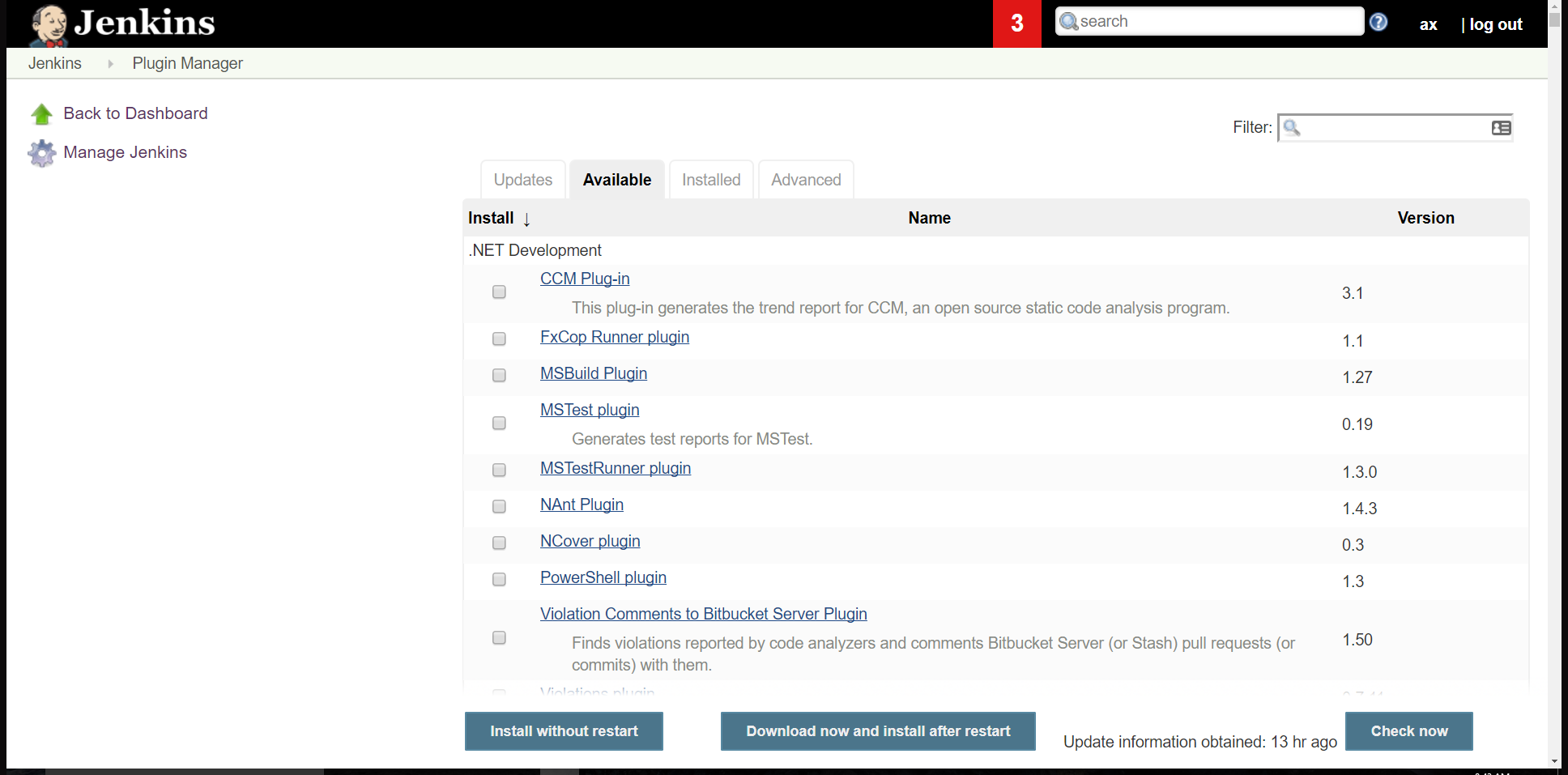This screenshot has width=1568, height=775.
Task: Check the PowerShell plugin checkbox
Action: [499, 580]
